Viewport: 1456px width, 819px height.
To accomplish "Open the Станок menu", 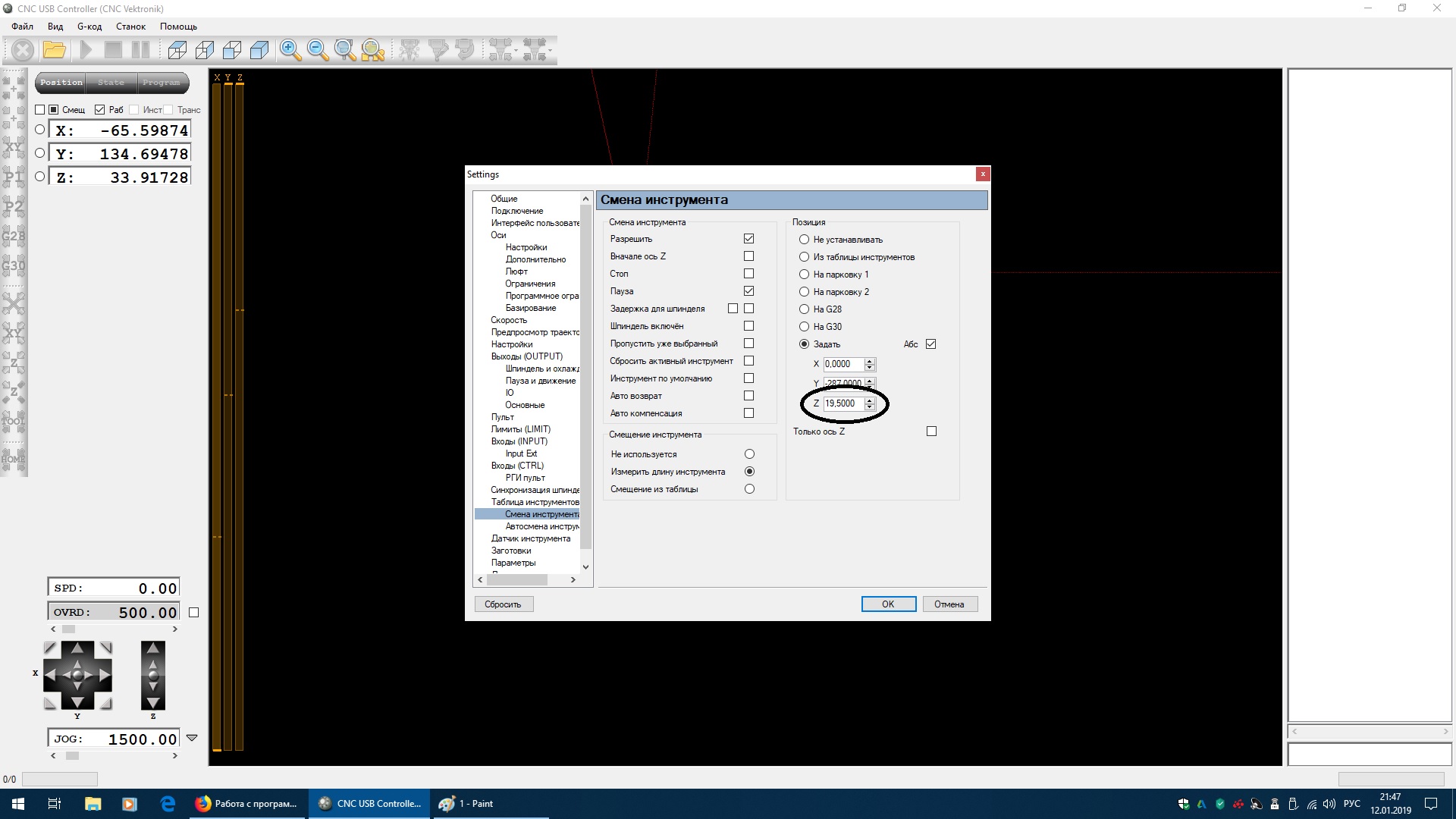I will [130, 27].
